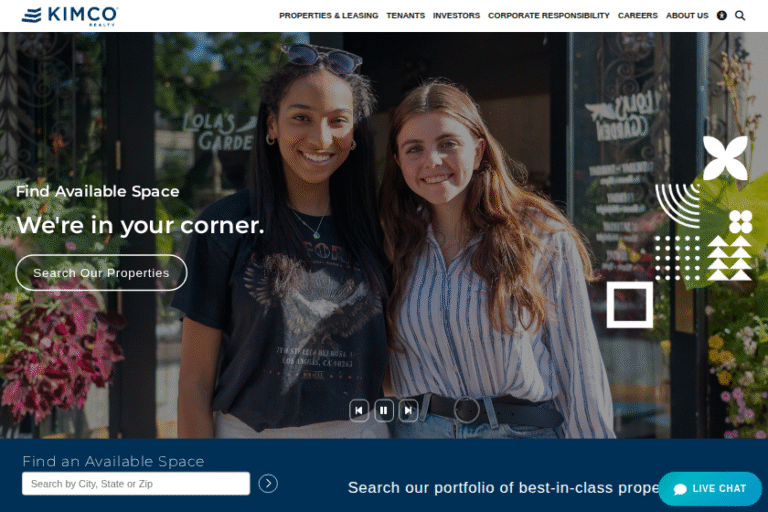768x512 pixels.
Task: Open the Tenants menu
Action: point(406,16)
